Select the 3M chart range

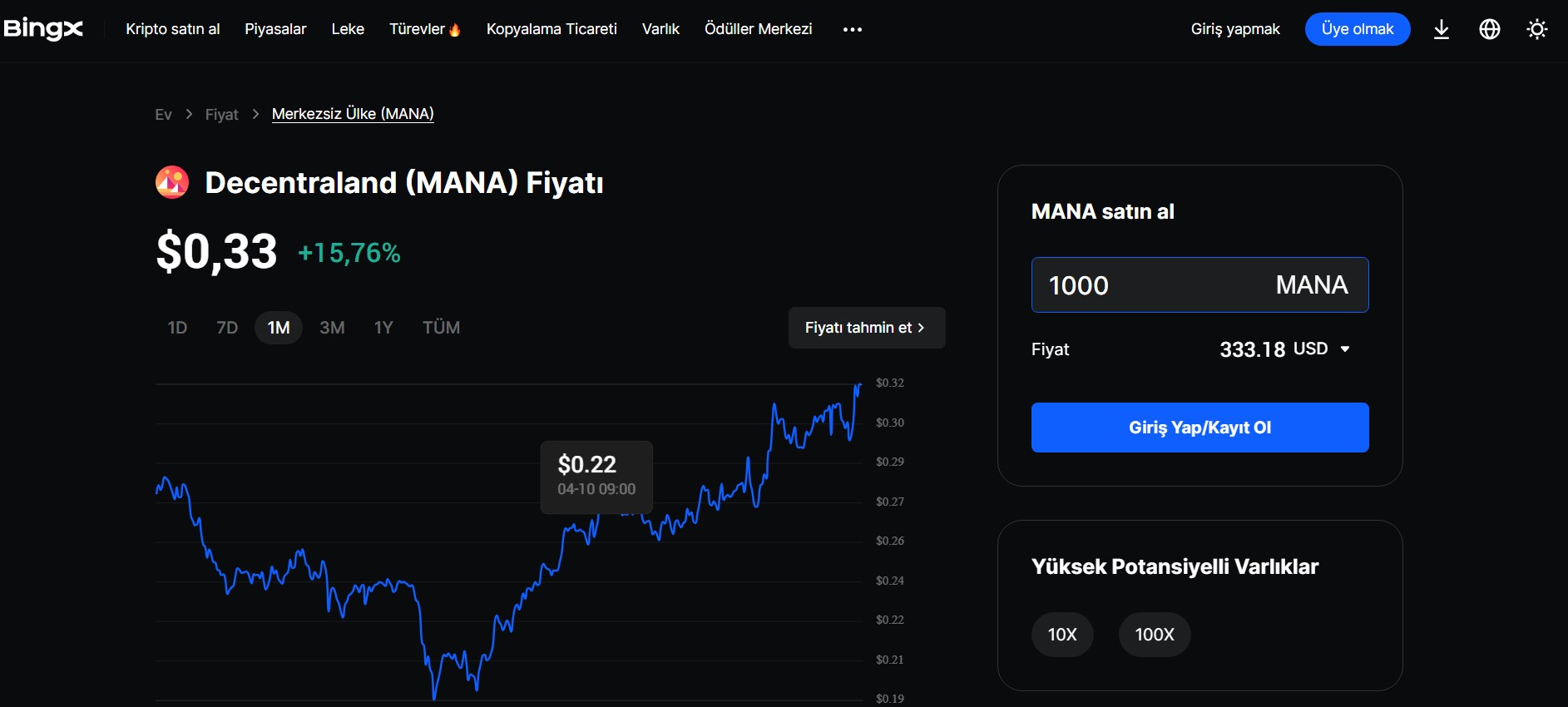coord(332,328)
